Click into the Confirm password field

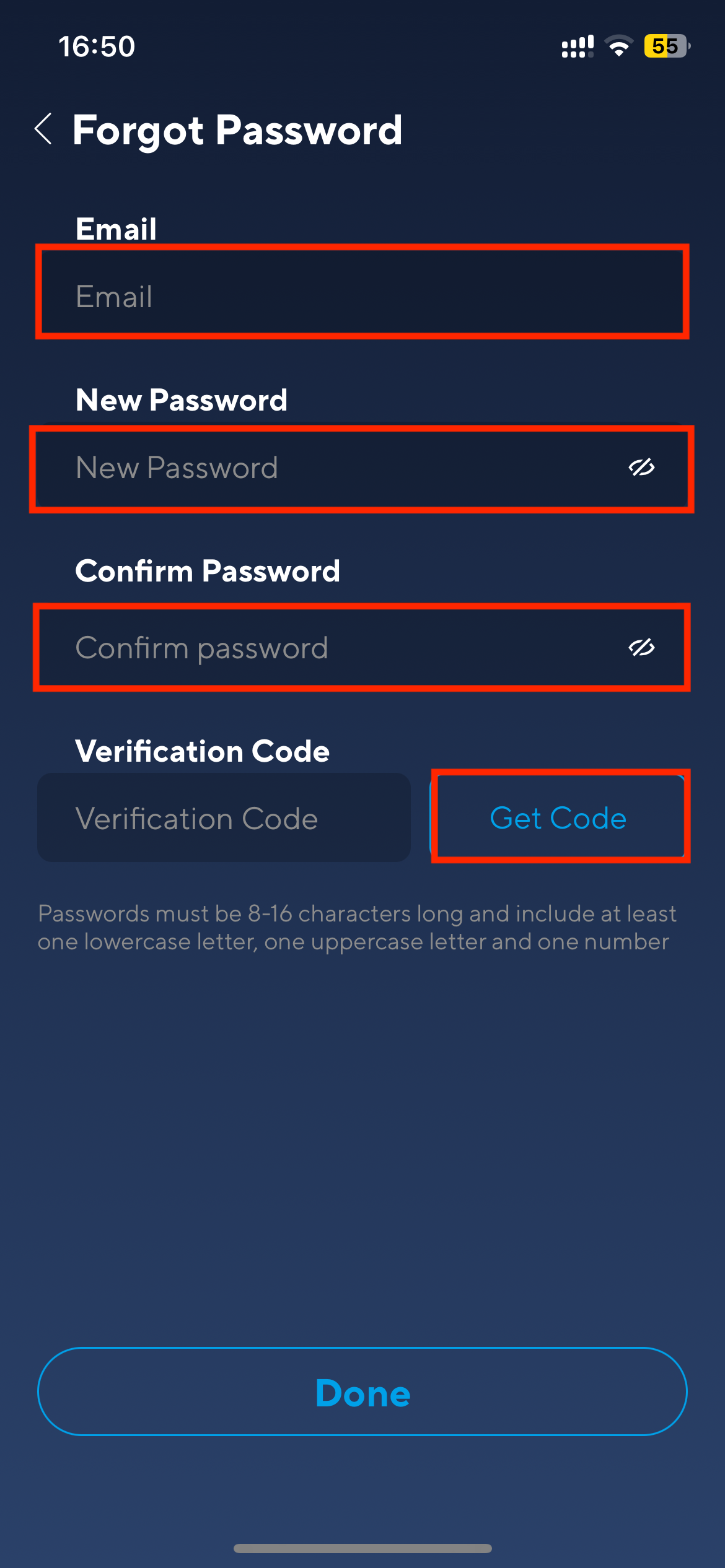point(322,648)
